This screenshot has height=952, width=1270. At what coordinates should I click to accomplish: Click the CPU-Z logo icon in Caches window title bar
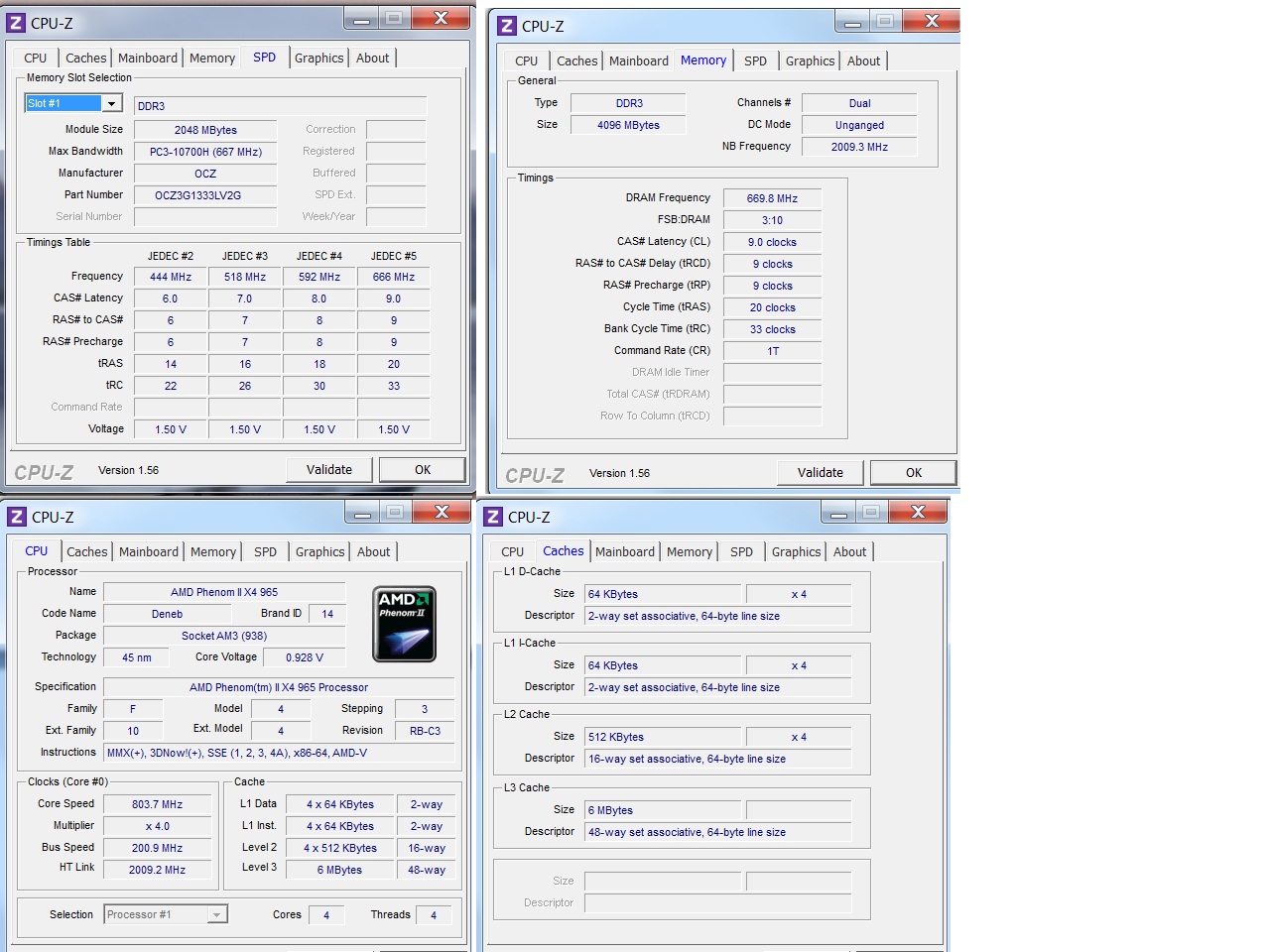(x=493, y=517)
